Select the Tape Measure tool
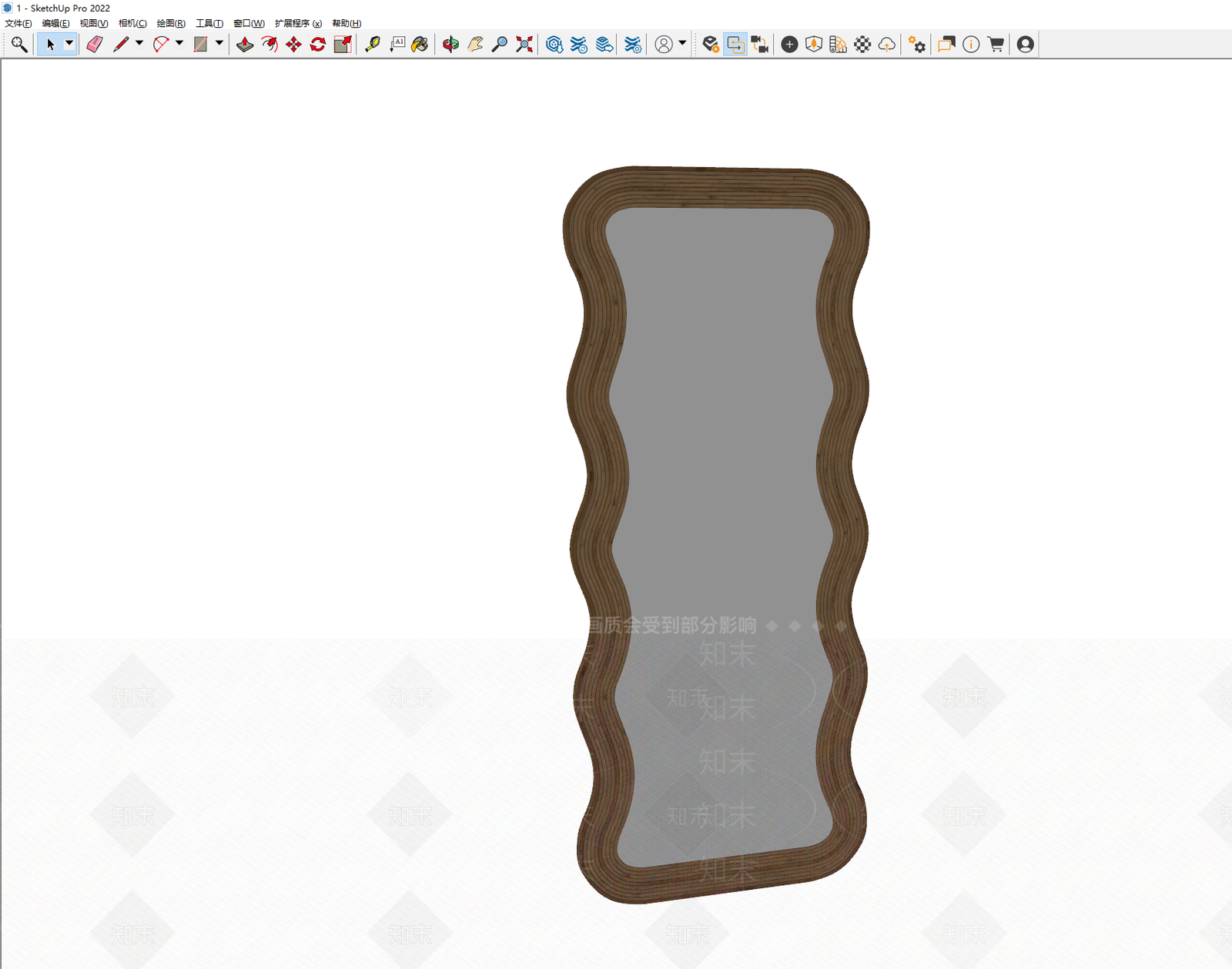The height and width of the screenshot is (969, 1232). pyautogui.click(x=373, y=45)
